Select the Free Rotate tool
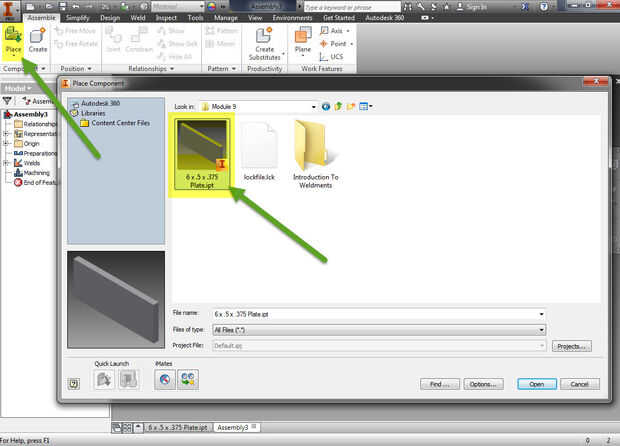The image size is (620, 446). point(76,44)
